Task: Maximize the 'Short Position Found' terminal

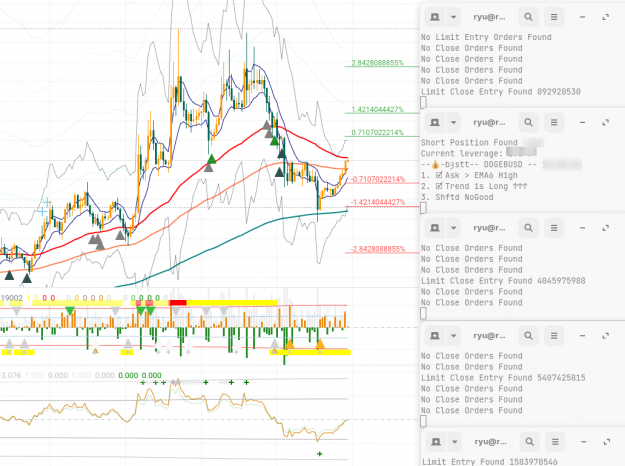Action: (x=605, y=122)
